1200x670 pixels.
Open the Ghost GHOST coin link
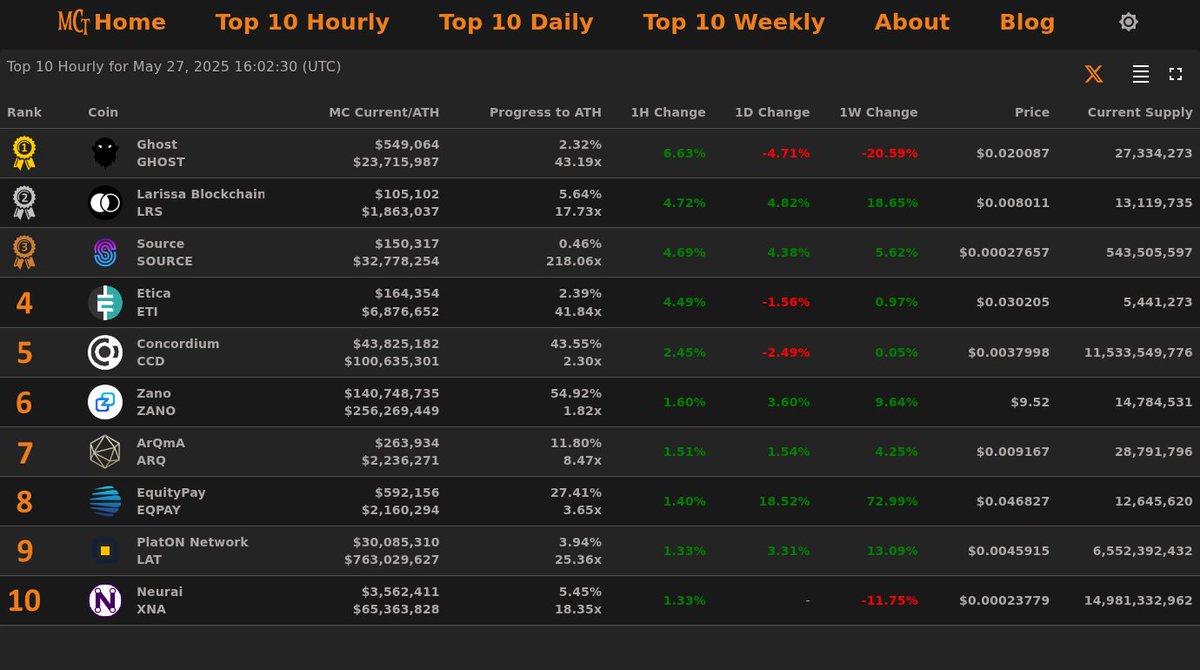pyautogui.click(x=161, y=153)
